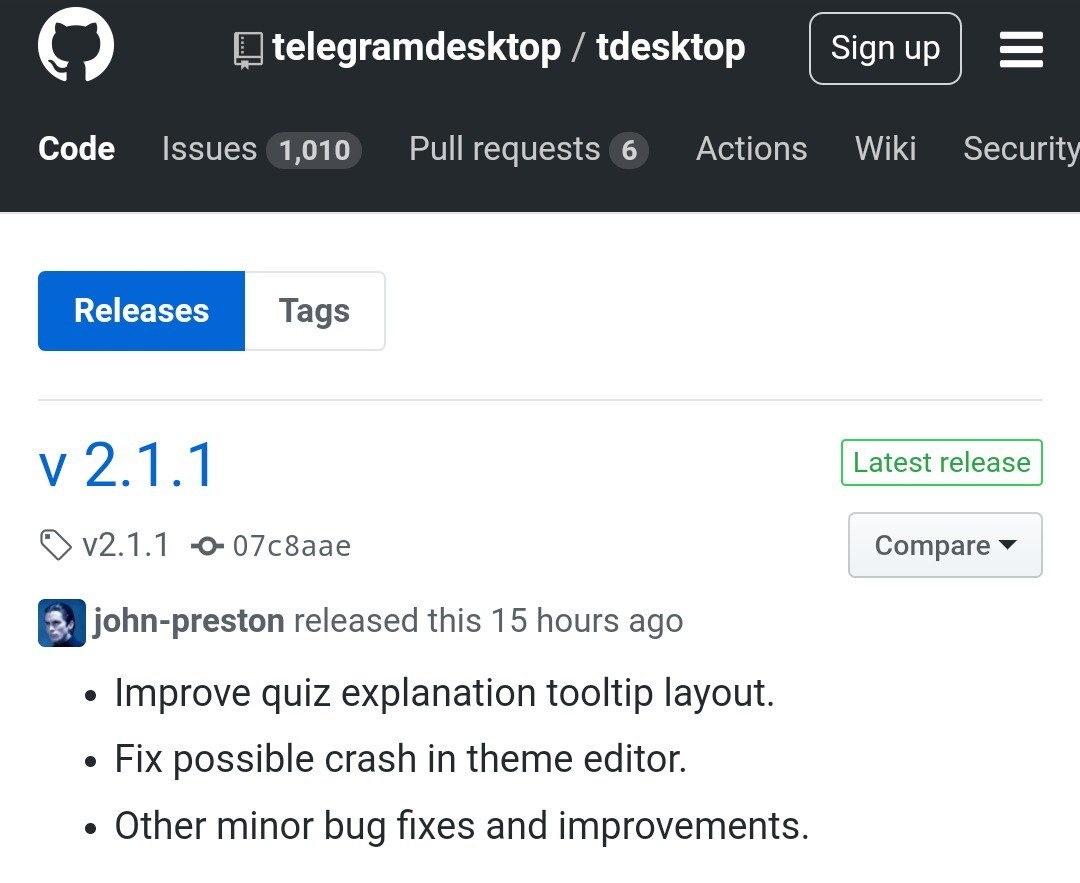This screenshot has width=1080, height=883.
Task: Visit the john-preston profile link
Action: click(189, 621)
